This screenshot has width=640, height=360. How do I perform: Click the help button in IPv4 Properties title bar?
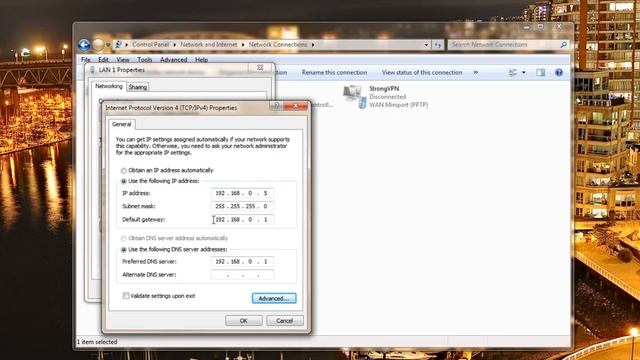coord(276,106)
